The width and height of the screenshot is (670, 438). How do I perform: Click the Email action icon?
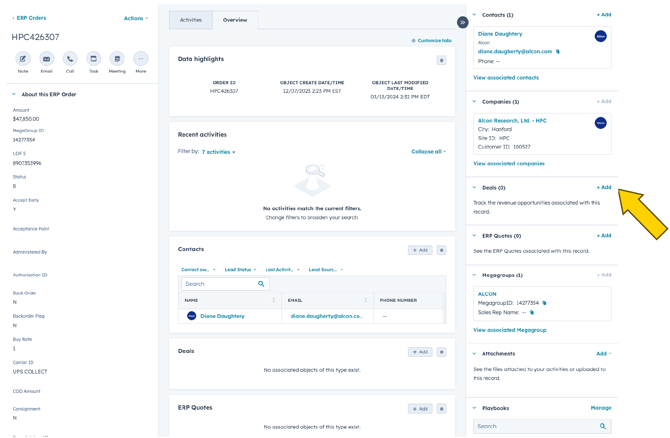[46, 59]
